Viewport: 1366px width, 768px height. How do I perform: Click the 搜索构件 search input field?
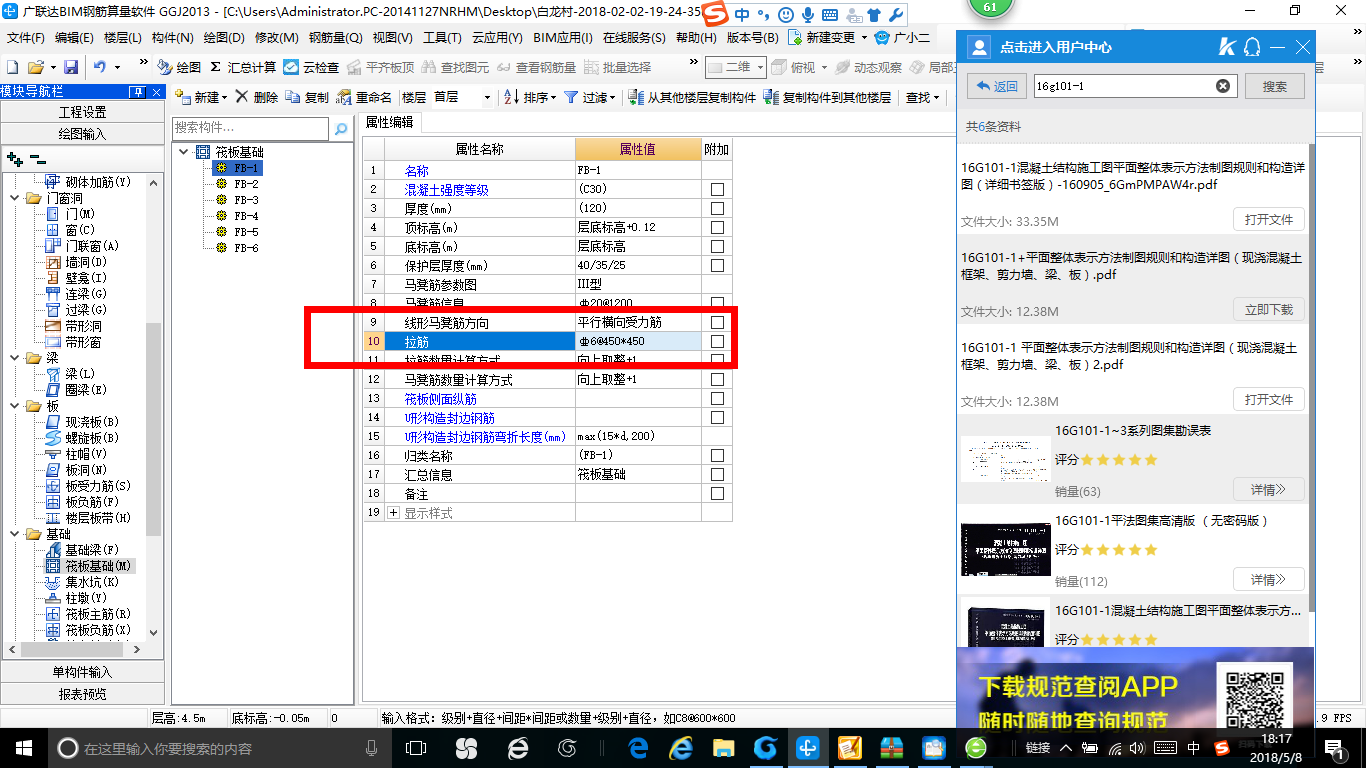click(x=250, y=128)
